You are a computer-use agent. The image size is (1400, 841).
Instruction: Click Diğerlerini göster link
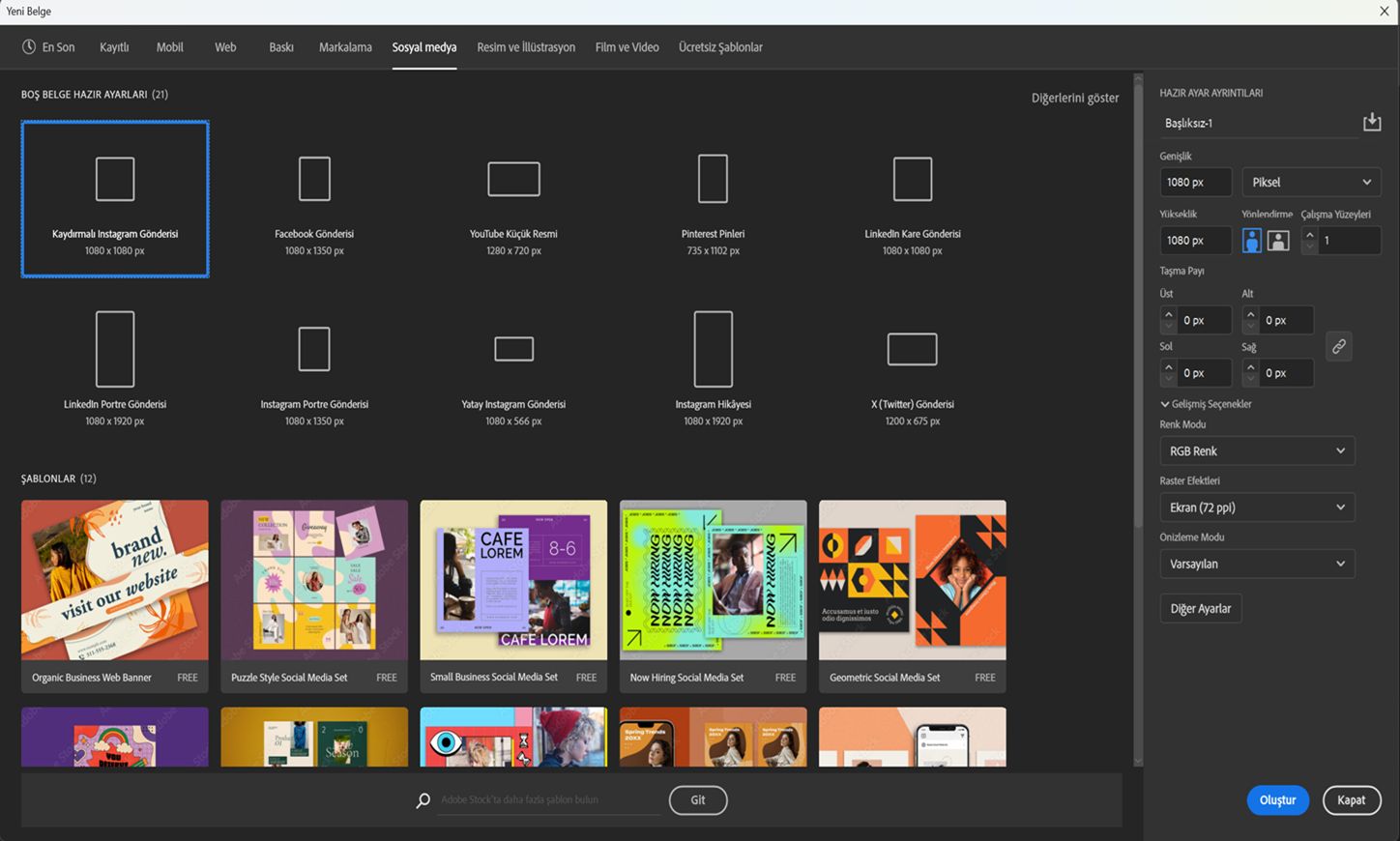(x=1075, y=98)
